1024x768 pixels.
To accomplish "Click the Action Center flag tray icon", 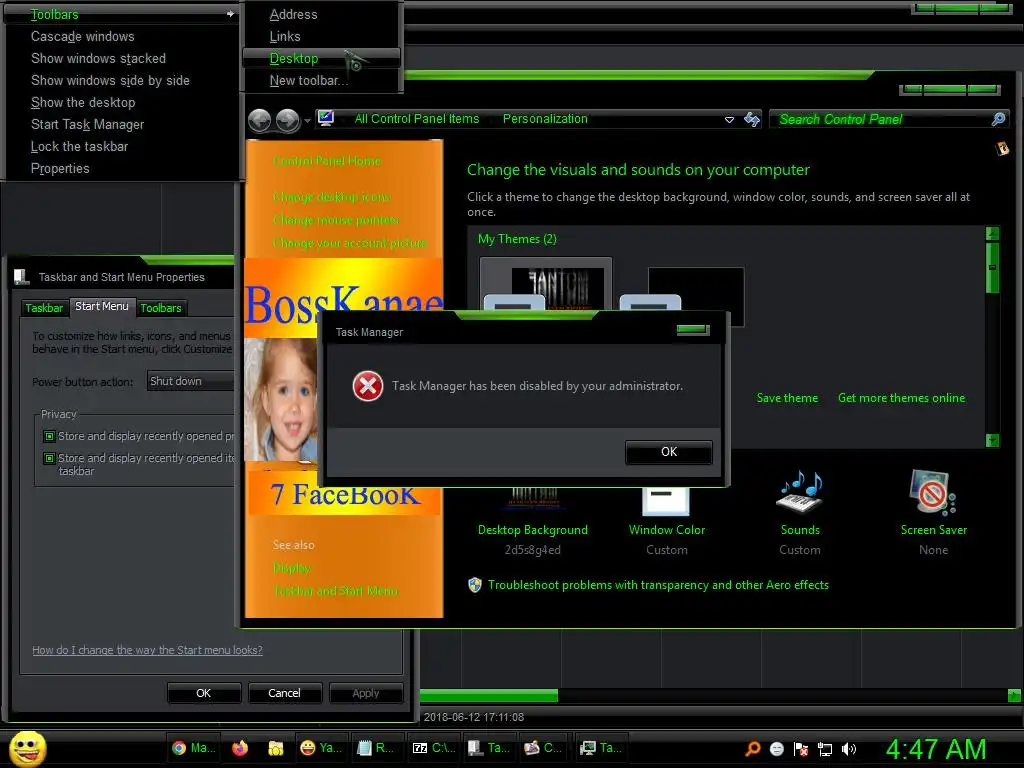I will pos(801,749).
